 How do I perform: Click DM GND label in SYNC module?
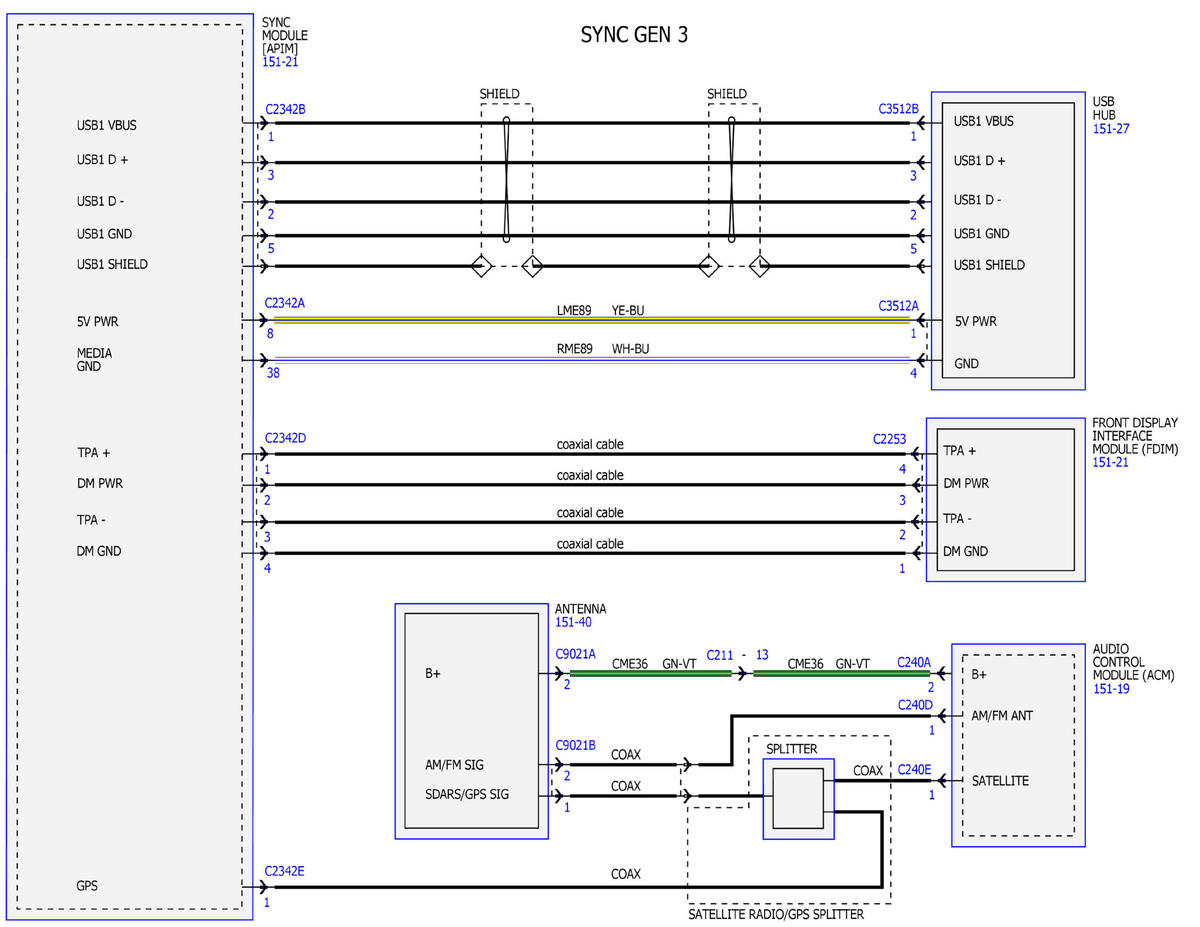pyautogui.click(x=98, y=551)
